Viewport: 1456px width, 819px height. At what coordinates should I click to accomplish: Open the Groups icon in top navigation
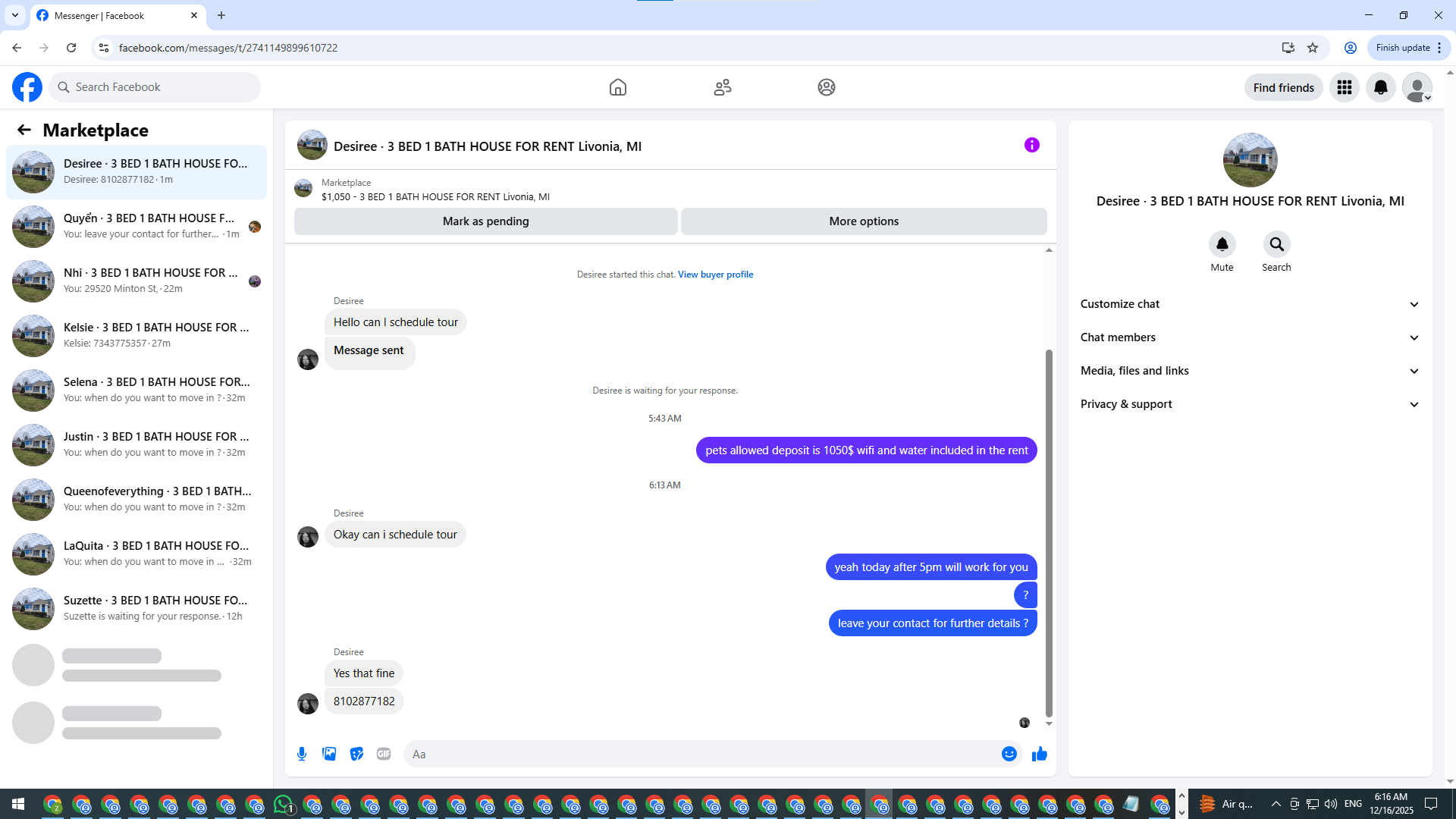point(827,87)
